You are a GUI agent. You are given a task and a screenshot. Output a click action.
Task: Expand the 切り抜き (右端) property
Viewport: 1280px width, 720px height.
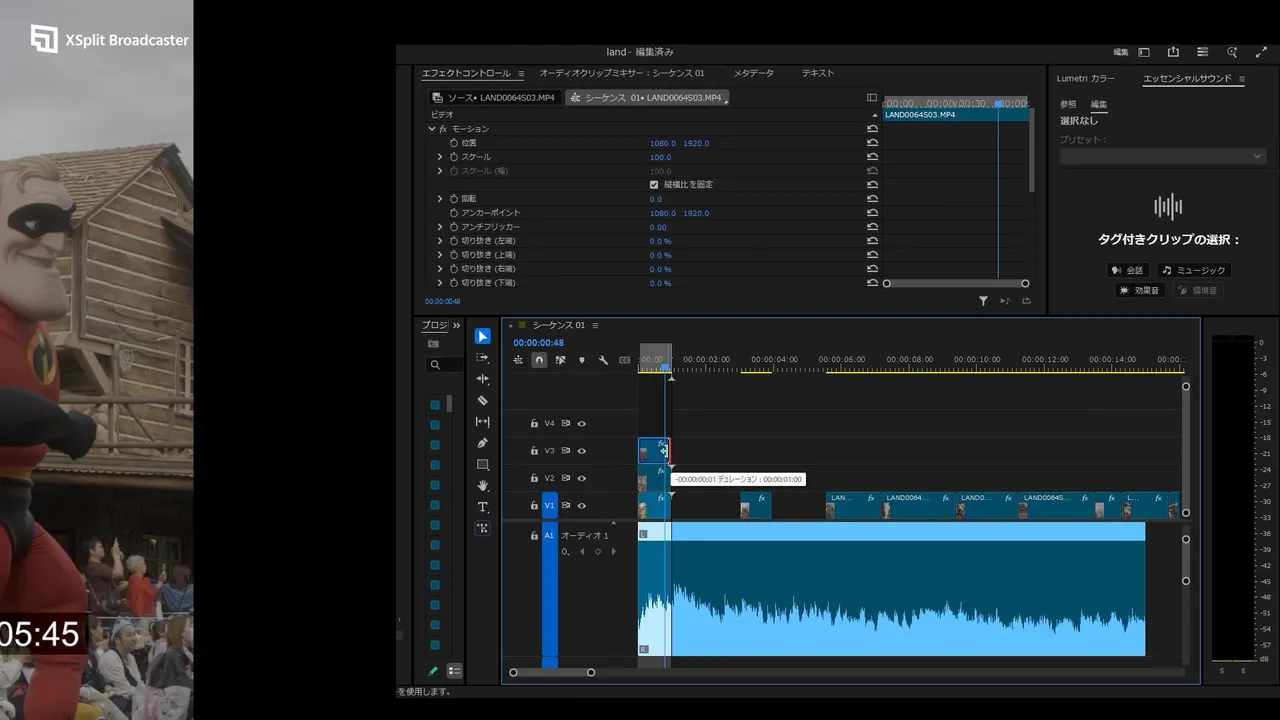tap(440, 269)
